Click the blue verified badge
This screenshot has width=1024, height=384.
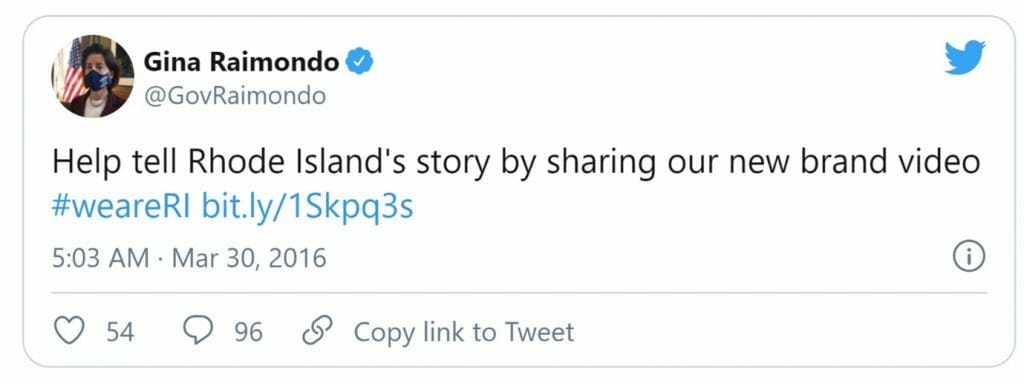359,63
